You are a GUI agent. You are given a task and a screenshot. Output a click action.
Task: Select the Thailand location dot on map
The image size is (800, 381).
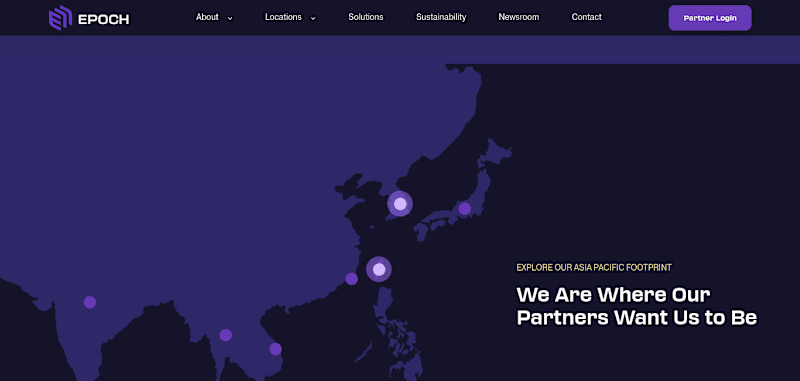226,335
